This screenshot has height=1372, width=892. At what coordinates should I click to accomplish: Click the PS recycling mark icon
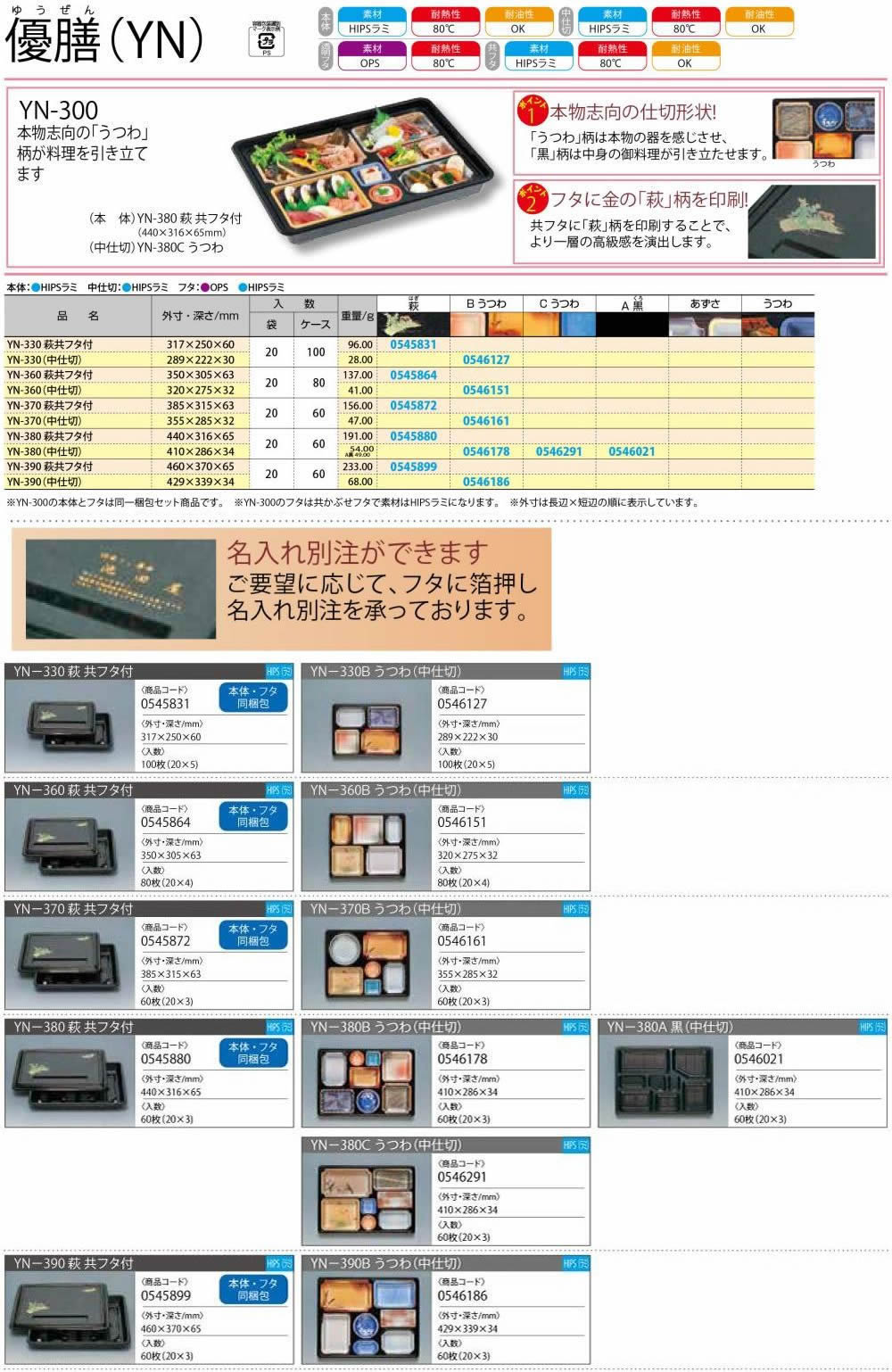click(266, 40)
